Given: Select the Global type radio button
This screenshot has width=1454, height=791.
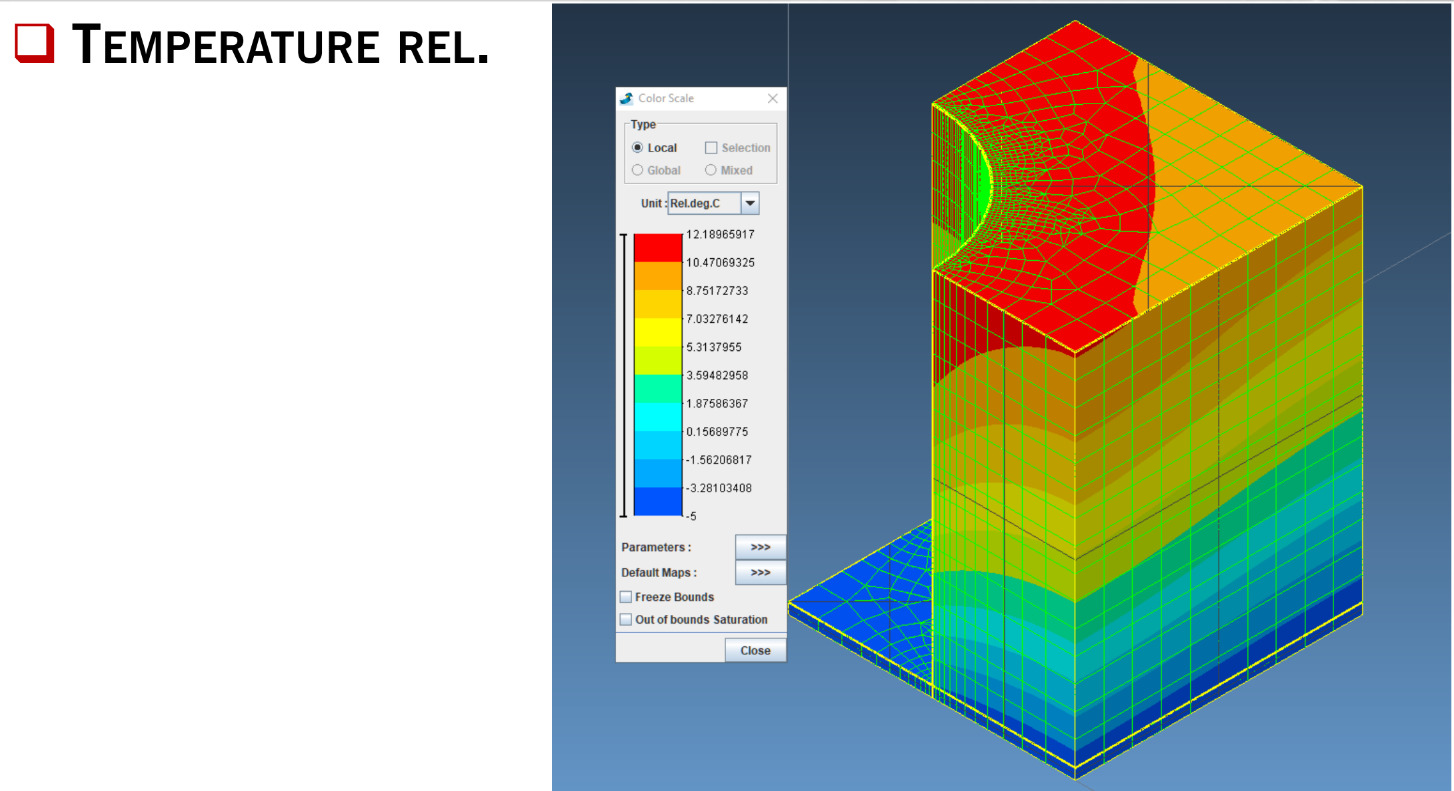Looking at the screenshot, I should [638, 170].
